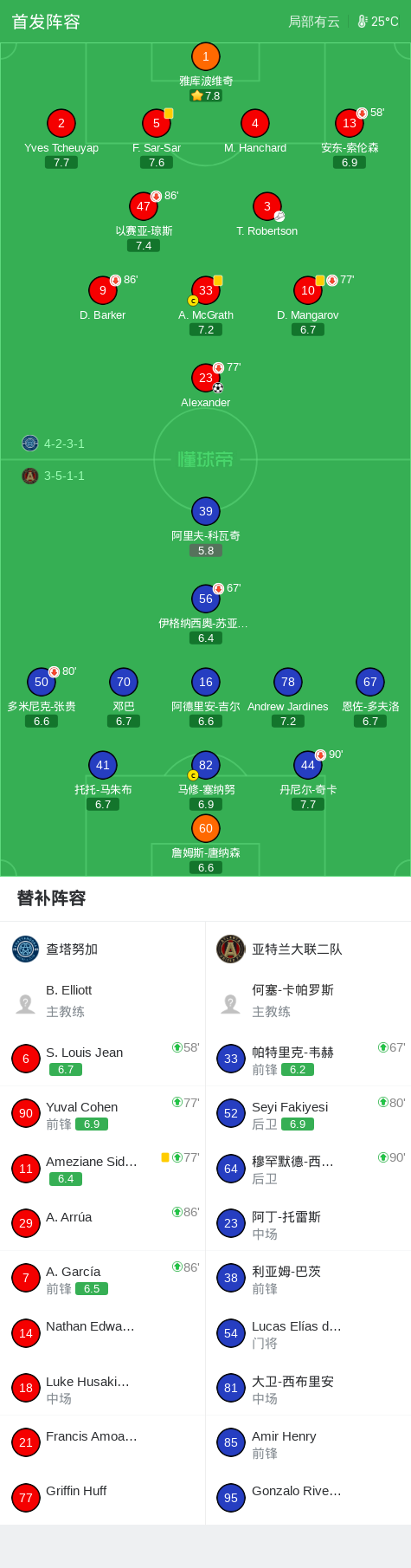Tap player 44 with 90' substitution
The height and width of the screenshot is (1568, 411).
(308, 765)
